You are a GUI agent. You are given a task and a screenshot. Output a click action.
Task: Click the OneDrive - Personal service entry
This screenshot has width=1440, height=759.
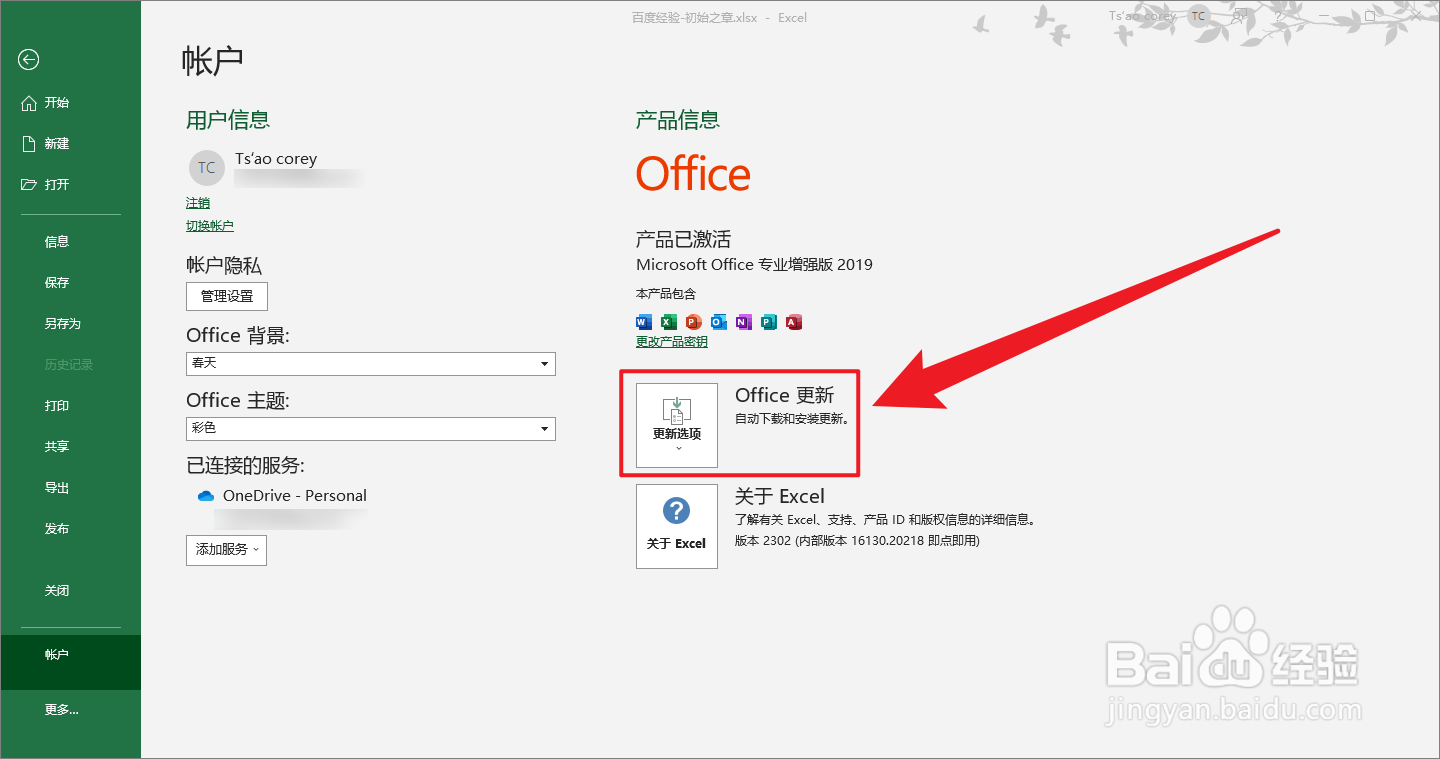(x=282, y=496)
